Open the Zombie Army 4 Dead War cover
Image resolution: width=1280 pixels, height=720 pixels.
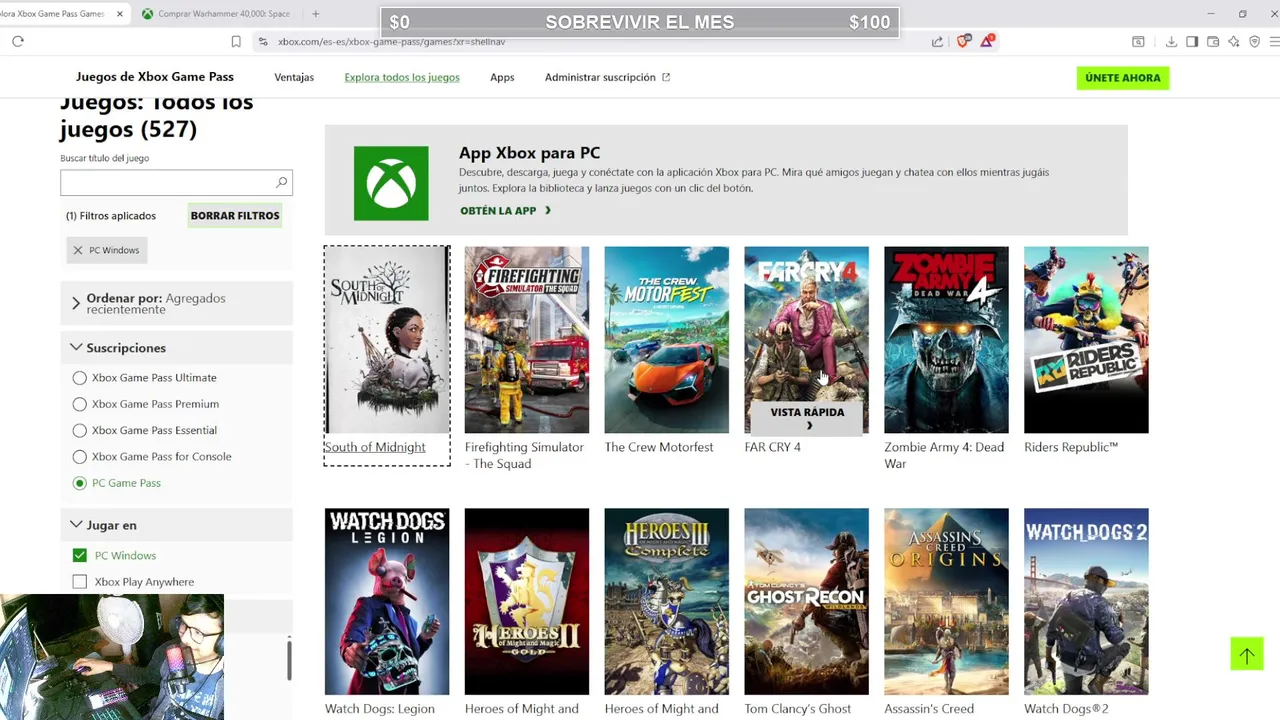(946, 340)
